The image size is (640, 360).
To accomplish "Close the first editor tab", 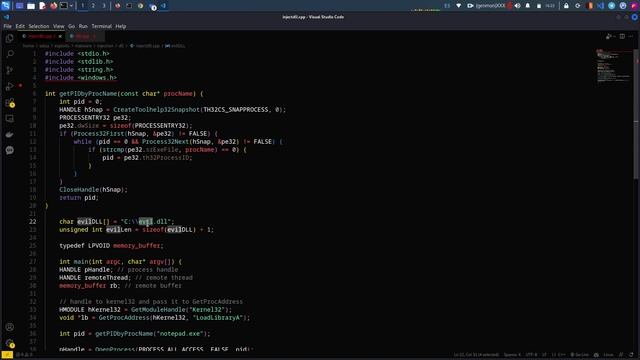I will [60, 36].
